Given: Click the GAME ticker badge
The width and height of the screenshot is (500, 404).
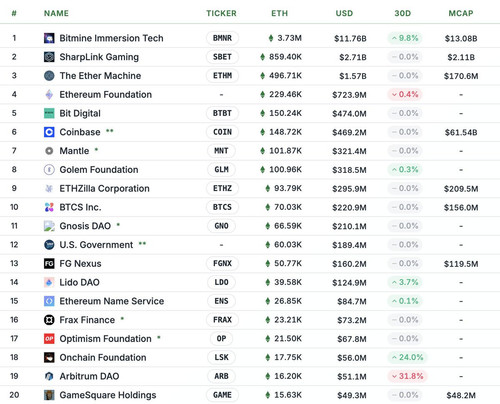Looking at the screenshot, I should (222, 395).
